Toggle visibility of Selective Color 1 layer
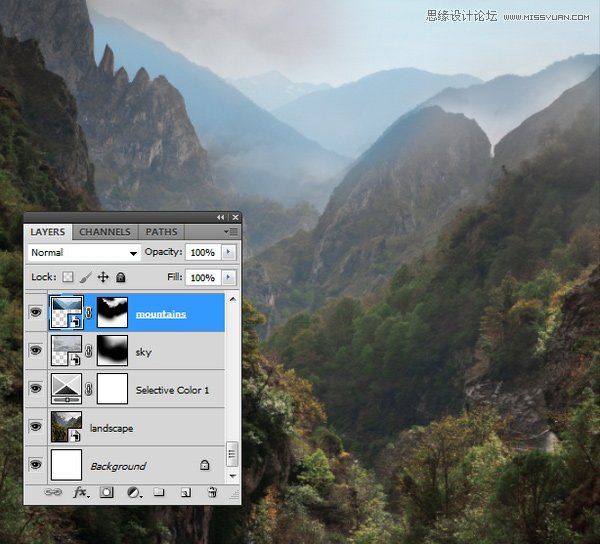 pyautogui.click(x=36, y=389)
